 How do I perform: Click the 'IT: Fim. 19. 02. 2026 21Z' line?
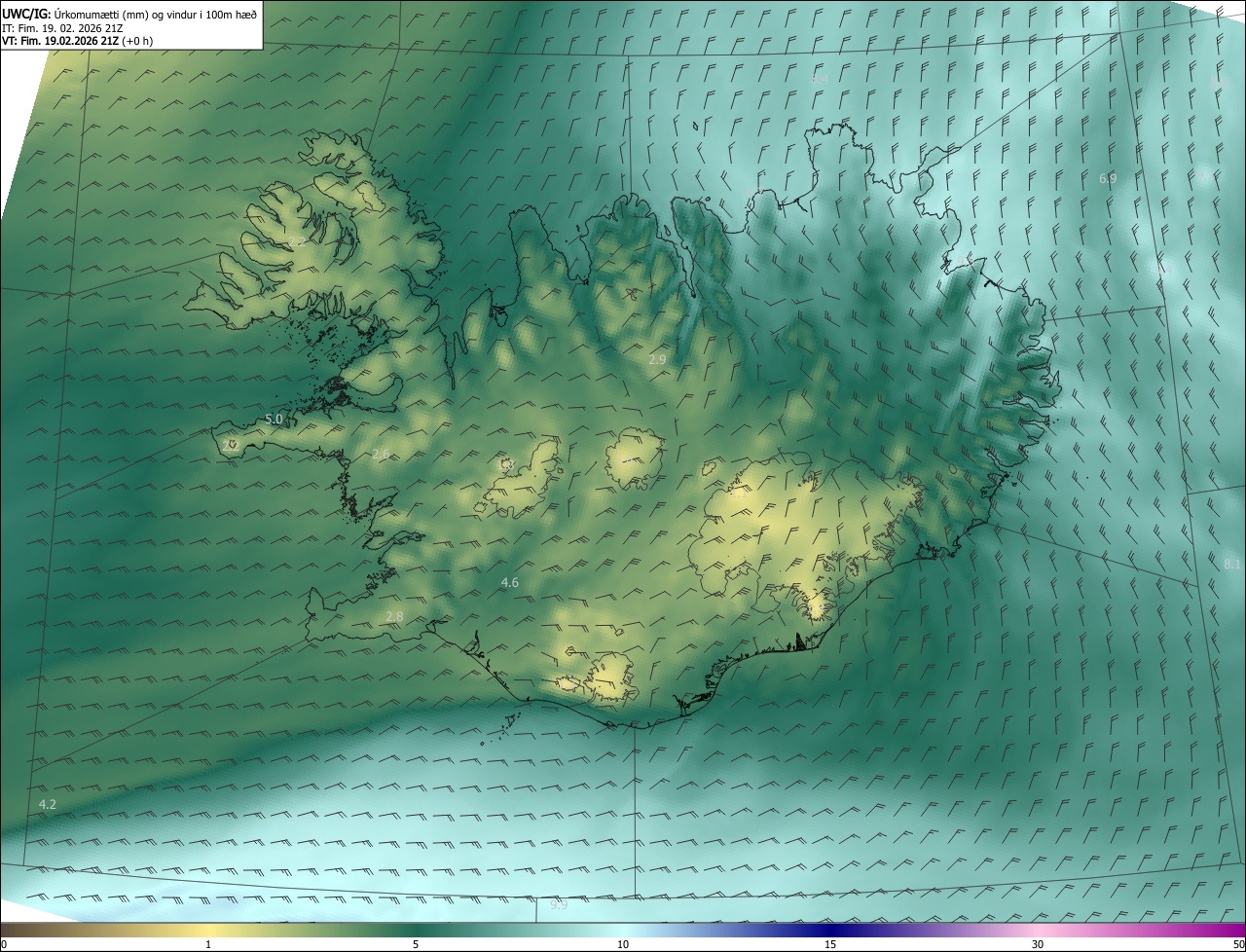tap(61, 28)
